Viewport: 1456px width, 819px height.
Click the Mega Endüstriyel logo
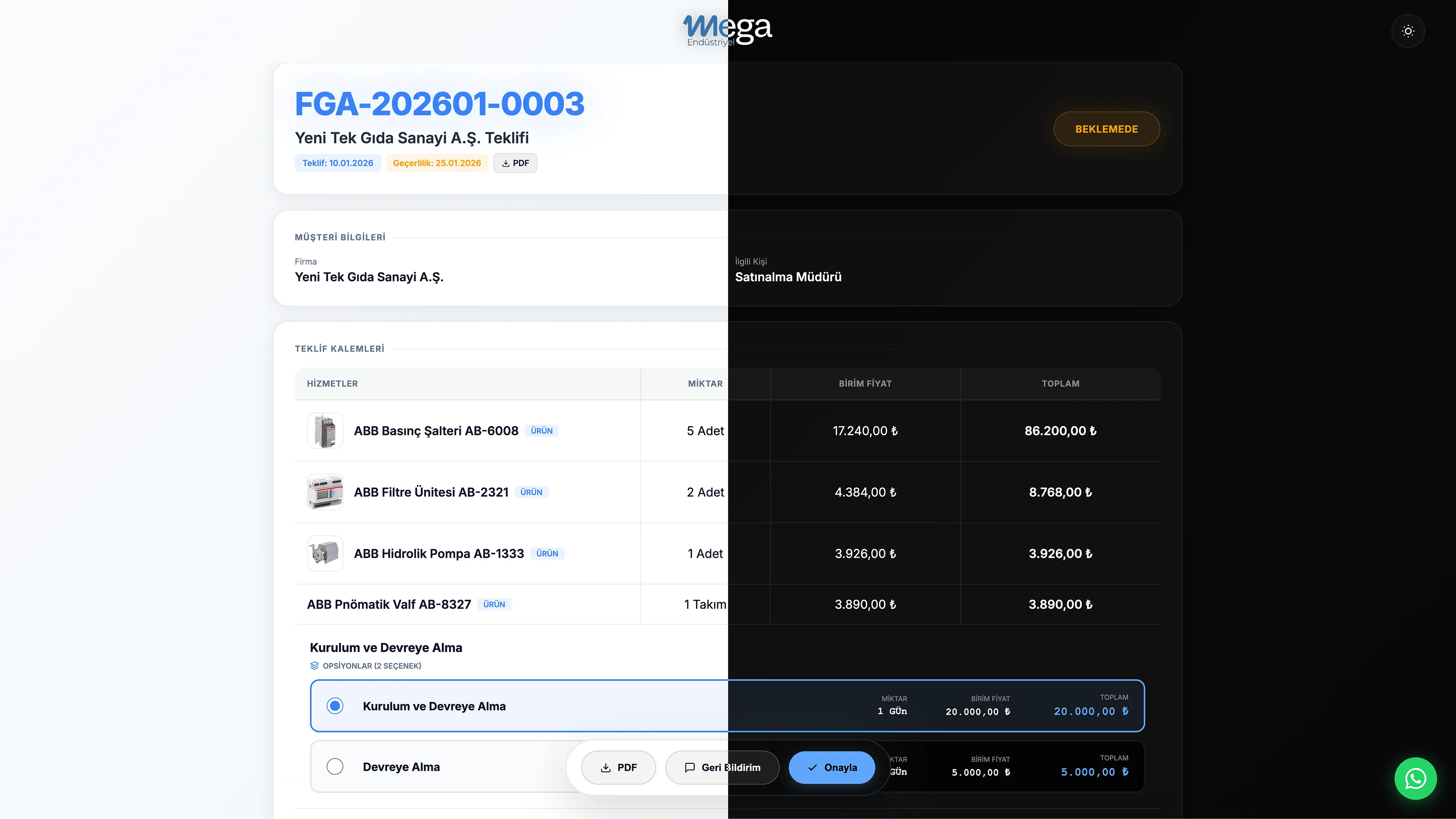point(727,30)
